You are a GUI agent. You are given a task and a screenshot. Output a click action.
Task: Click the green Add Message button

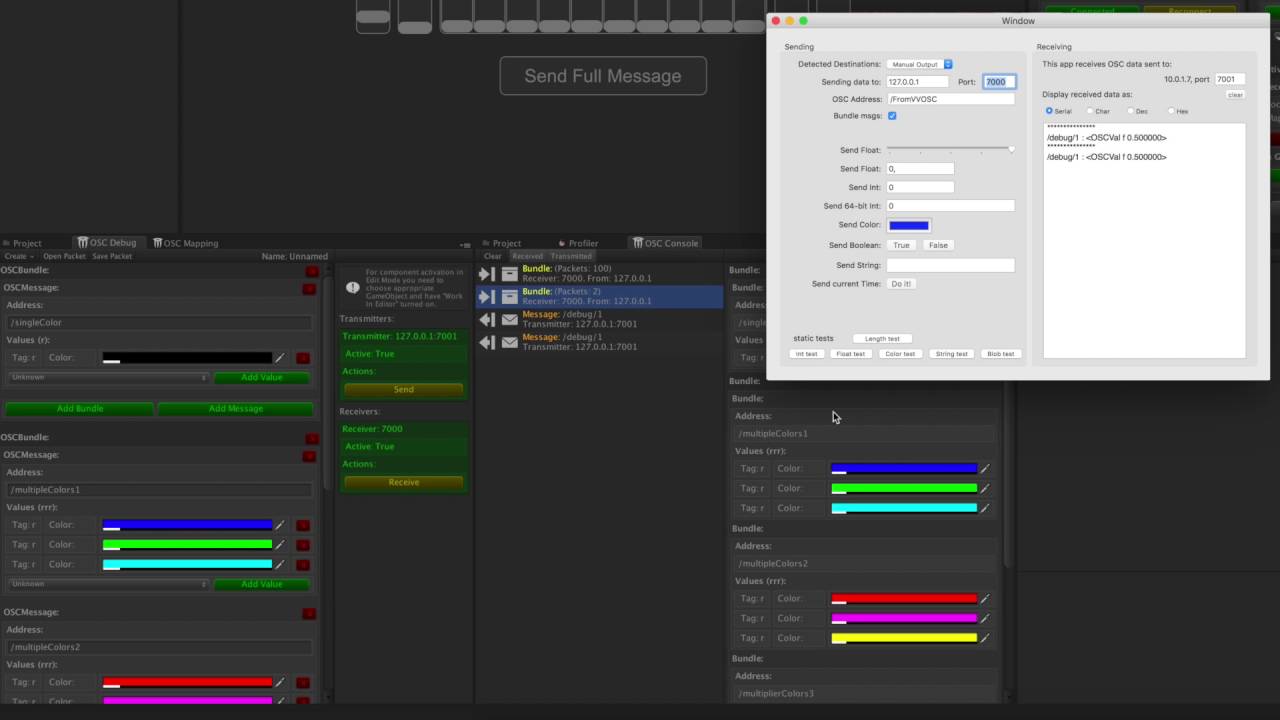tap(236, 408)
